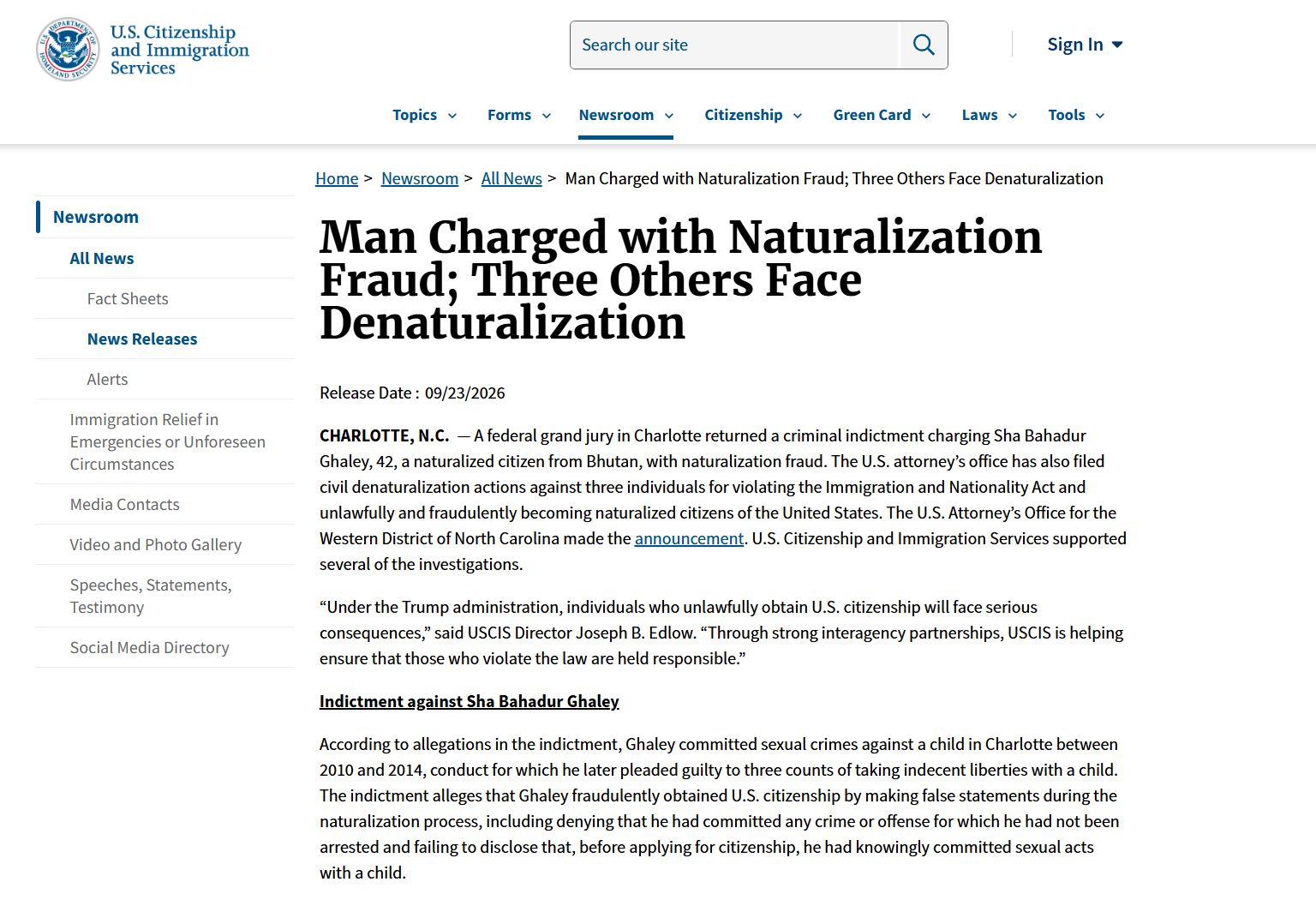This screenshot has height=900, width=1316.
Task: Open the Sign In dropdown
Action: 1085,45
